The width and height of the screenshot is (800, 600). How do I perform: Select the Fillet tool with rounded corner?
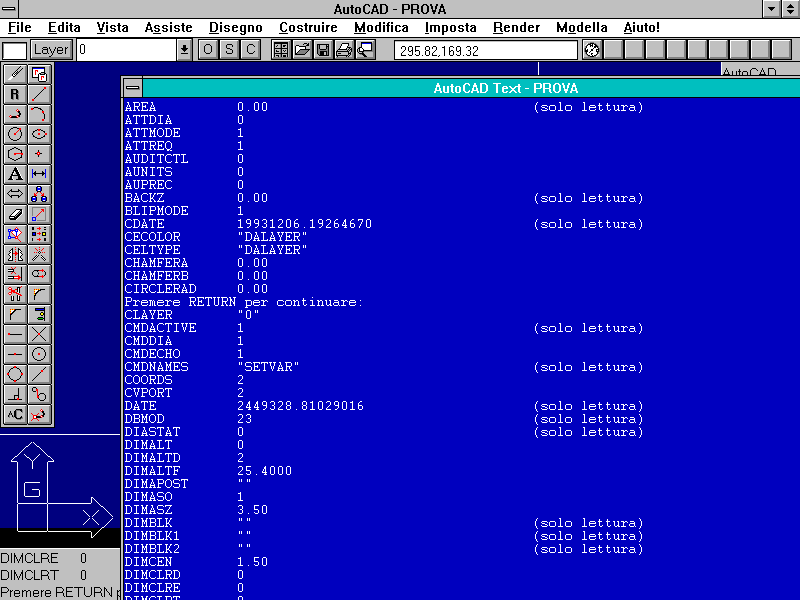(x=39, y=294)
